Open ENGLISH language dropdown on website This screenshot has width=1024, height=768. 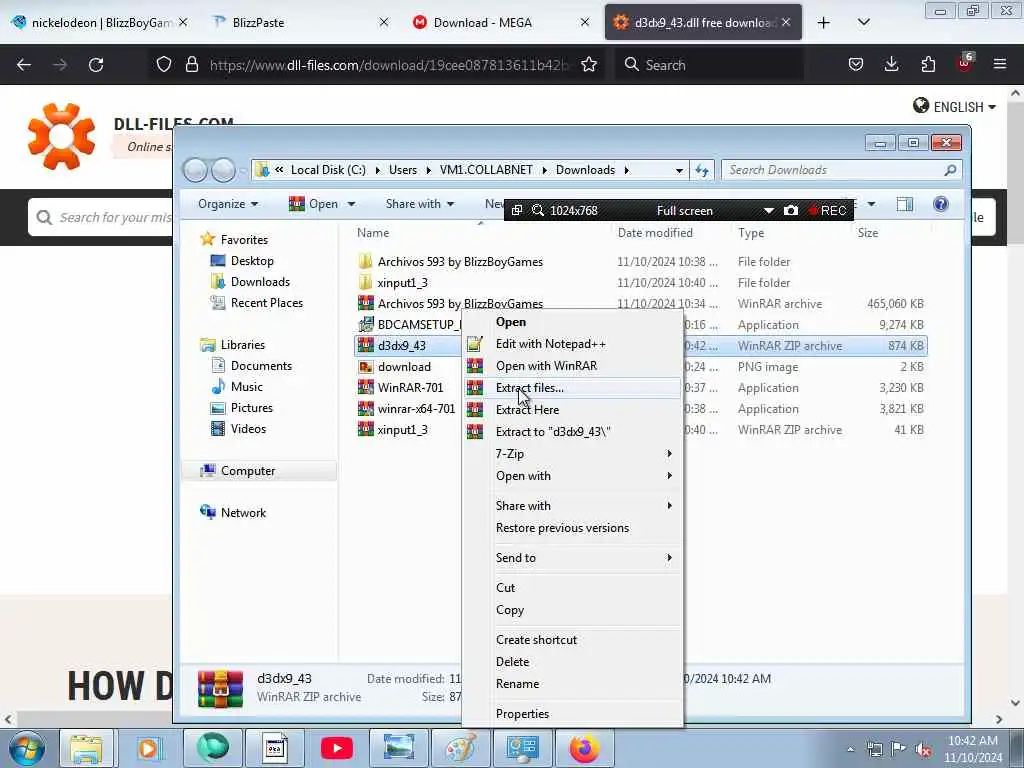pyautogui.click(x=955, y=106)
